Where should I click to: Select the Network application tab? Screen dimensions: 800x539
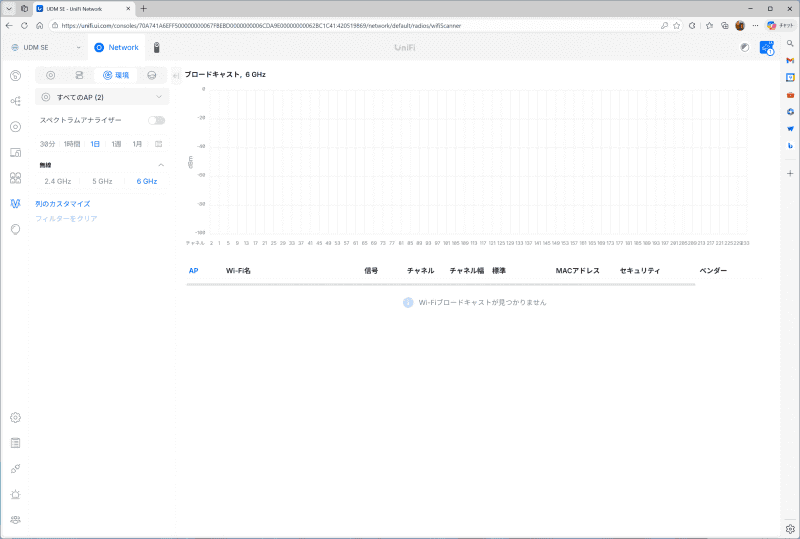(116, 47)
